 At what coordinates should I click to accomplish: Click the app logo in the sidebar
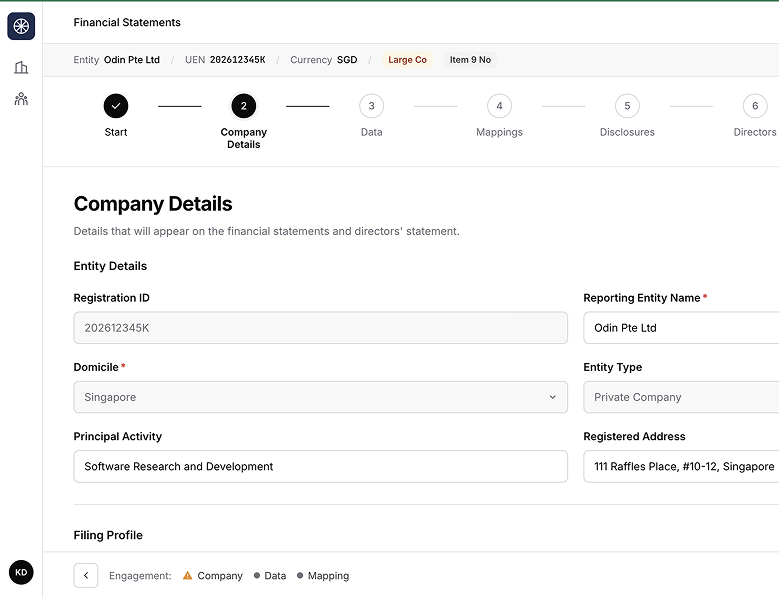pyautogui.click(x=21, y=27)
